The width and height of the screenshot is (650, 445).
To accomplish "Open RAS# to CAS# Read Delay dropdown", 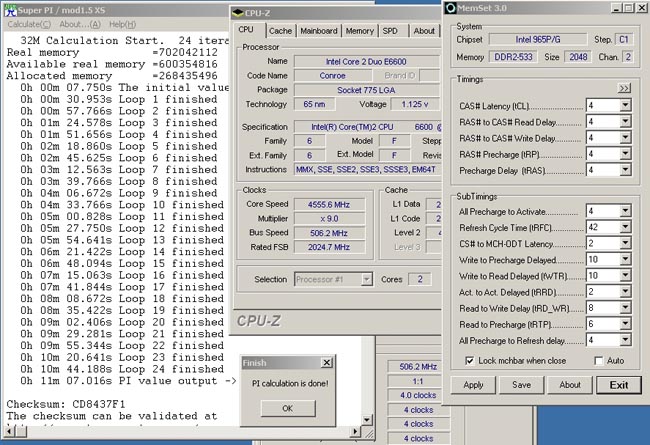I will coord(625,122).
